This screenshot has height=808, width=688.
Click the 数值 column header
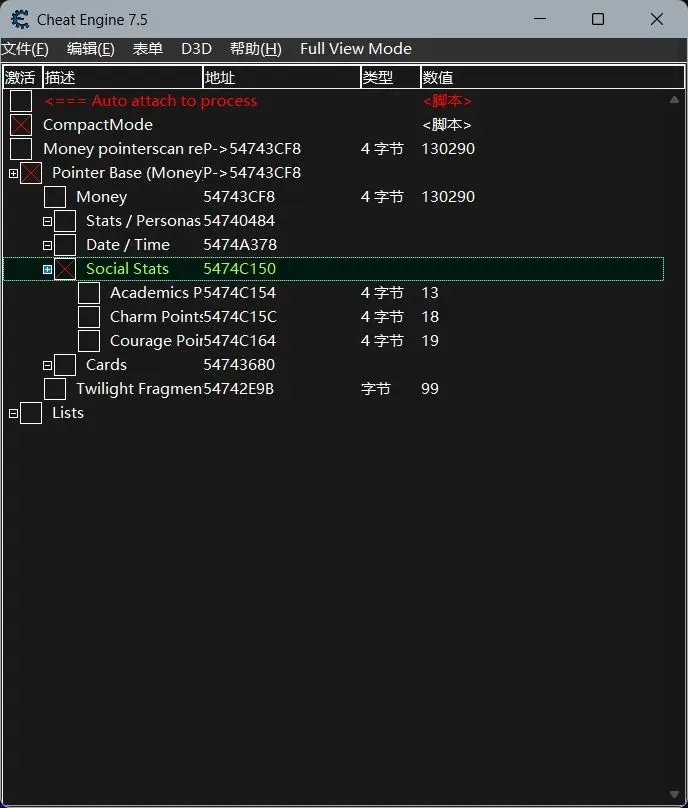[552, 77]
